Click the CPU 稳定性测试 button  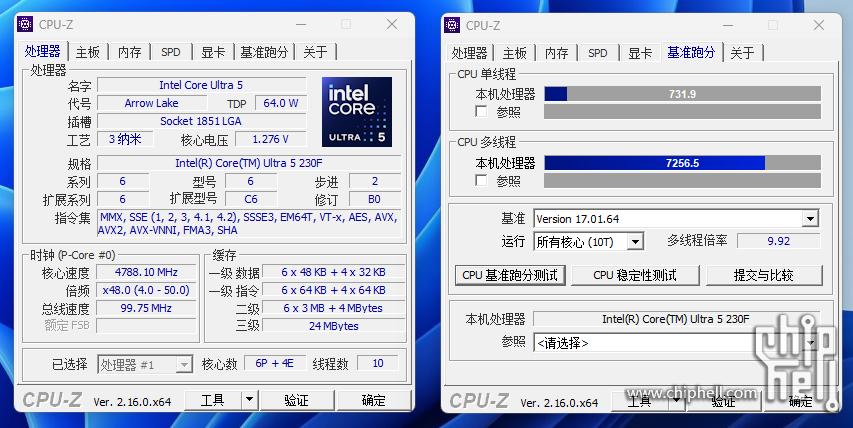pos(634,275)
